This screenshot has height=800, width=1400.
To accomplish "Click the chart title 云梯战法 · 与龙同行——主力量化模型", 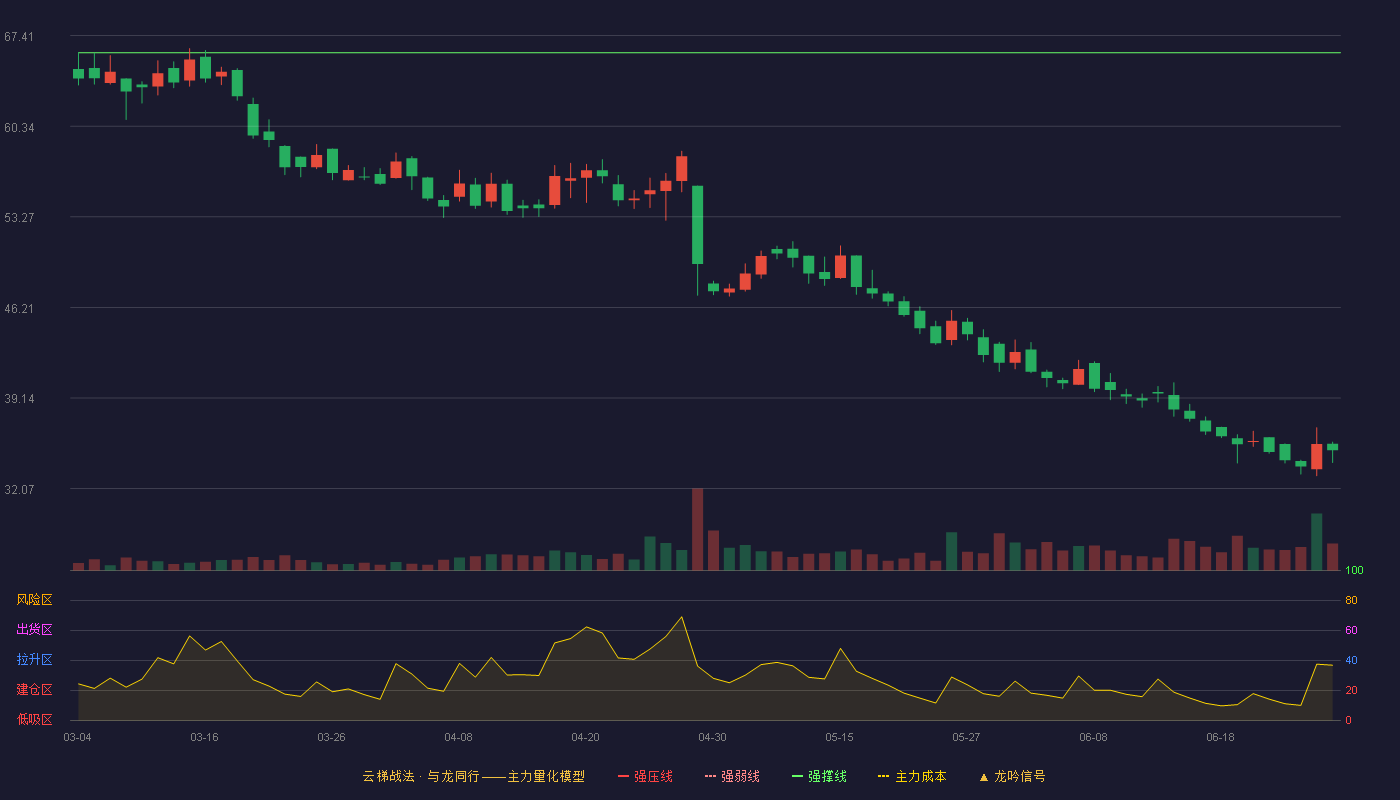I will pos(473,776).
